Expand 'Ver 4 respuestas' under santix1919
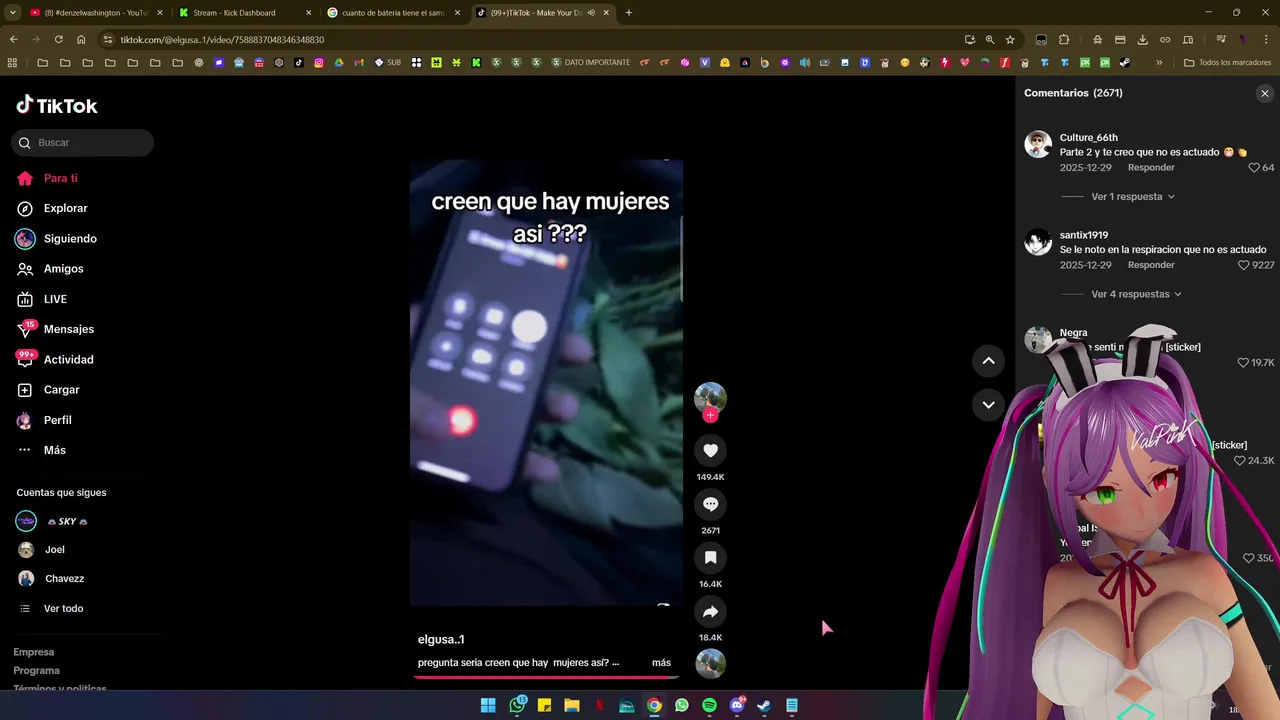Screen dimensions: 1280x720 (x=1137, y=294)
